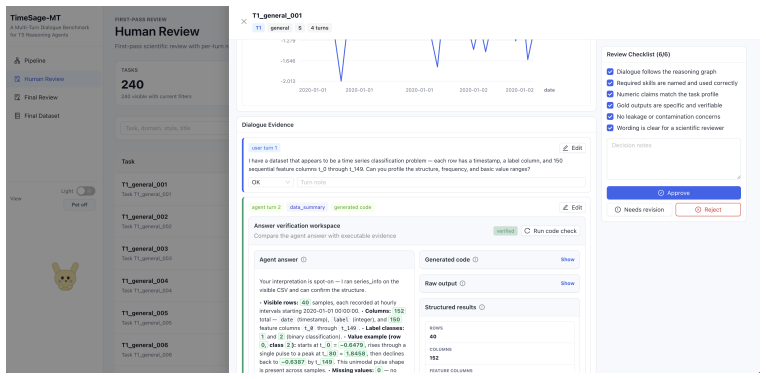Click the Reject button label
The image size is (766, 379).
[x=713, y=210]
